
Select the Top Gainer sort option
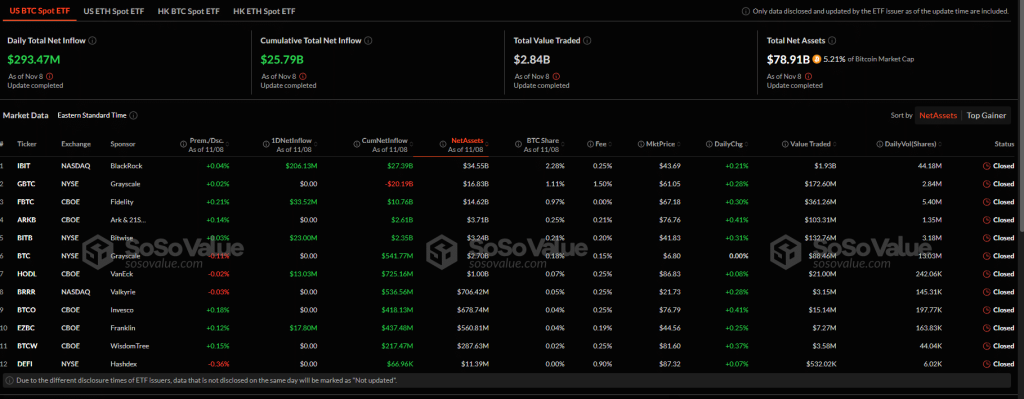coord(986,115)
